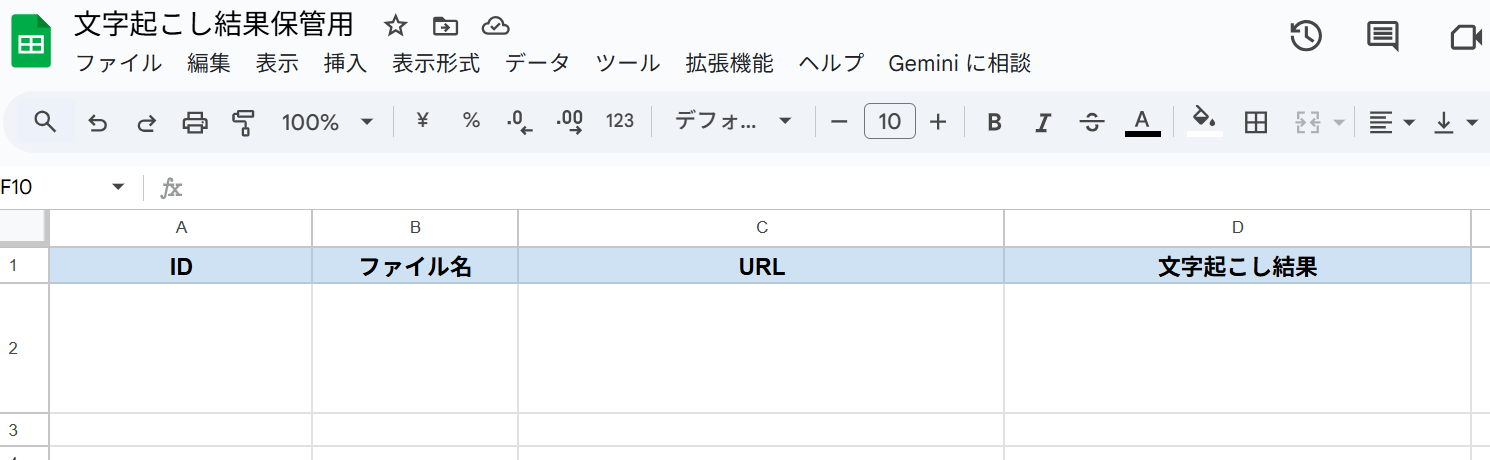Open version history clock icon
The width and height of the screenshot is (1490, 460).
[x=1306, y=37]
